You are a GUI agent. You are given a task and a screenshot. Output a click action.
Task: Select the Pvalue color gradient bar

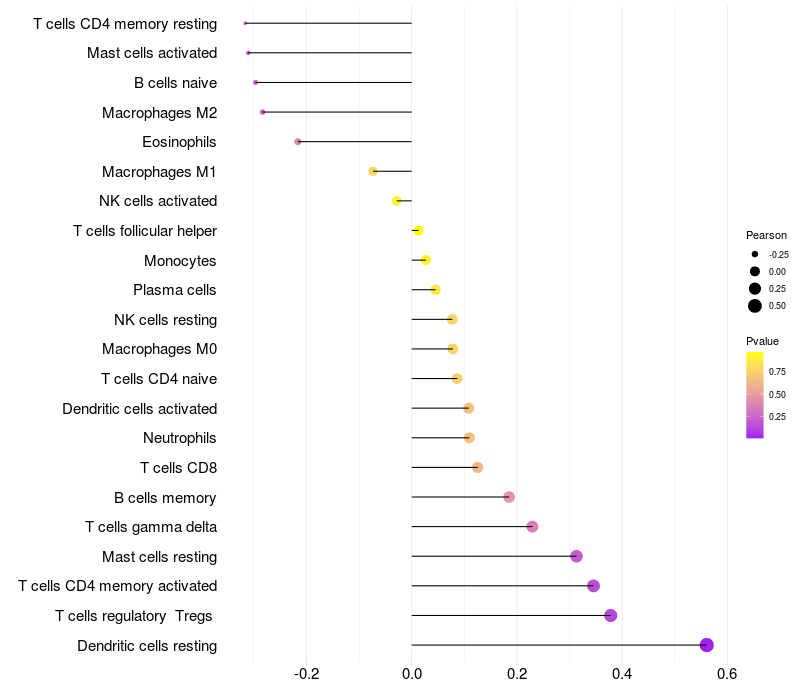(x=755, y=395)
